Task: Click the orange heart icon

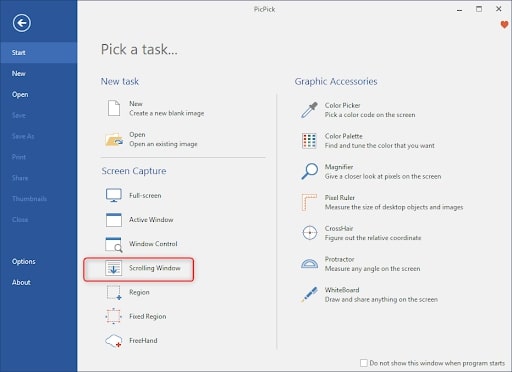Action: (505, 24)
